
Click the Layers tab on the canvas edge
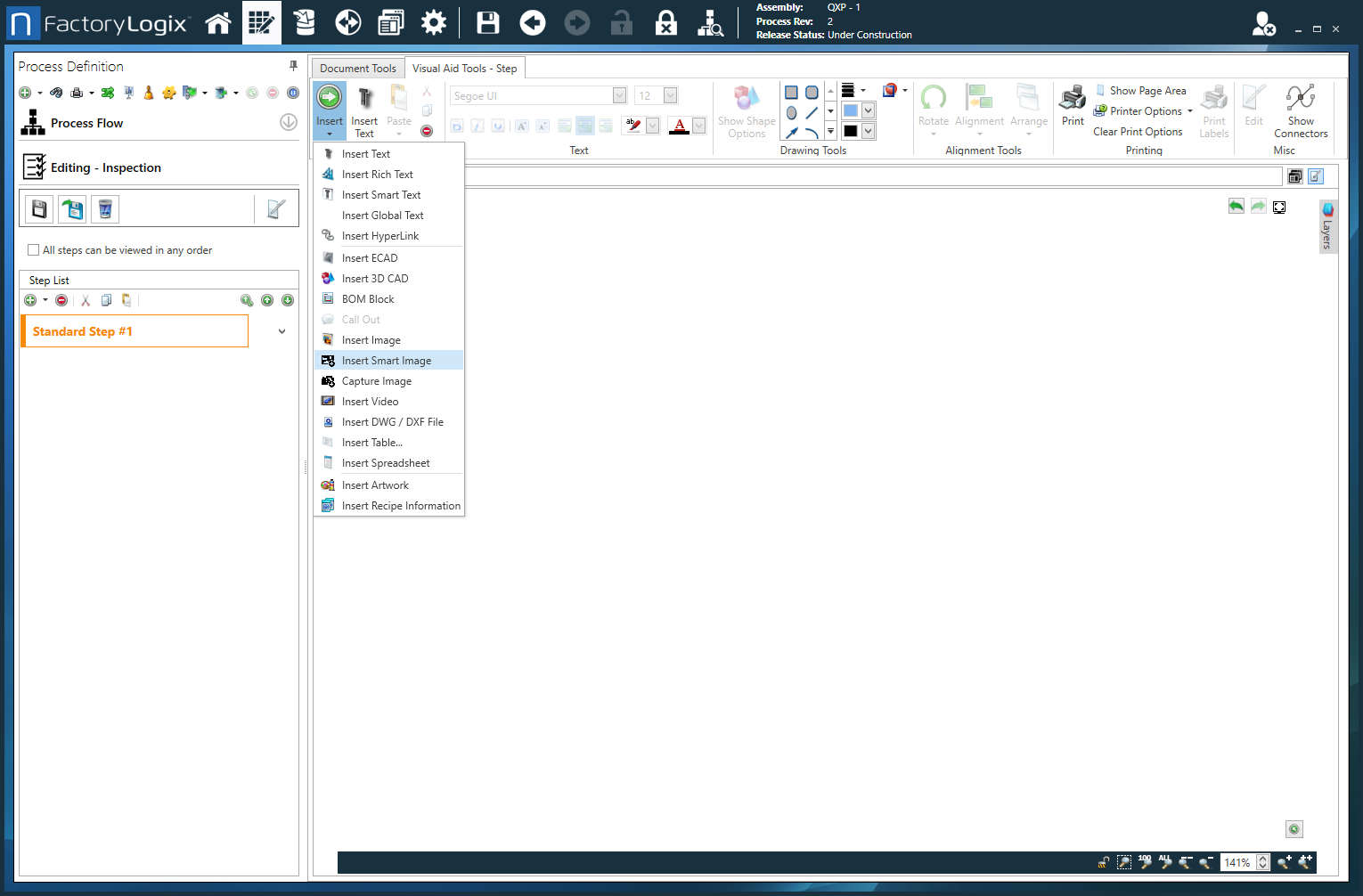tap(1328, 226)
